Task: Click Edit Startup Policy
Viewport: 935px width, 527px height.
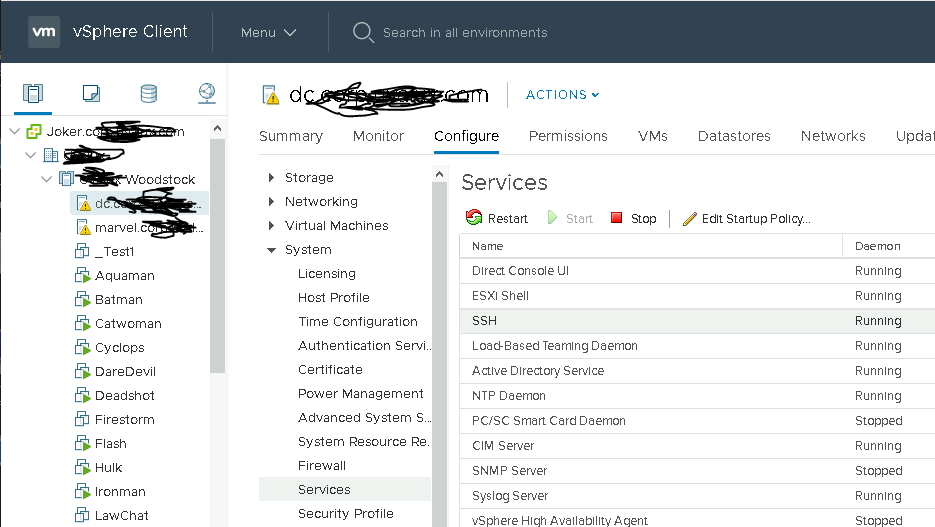Action: coord(756,219)
